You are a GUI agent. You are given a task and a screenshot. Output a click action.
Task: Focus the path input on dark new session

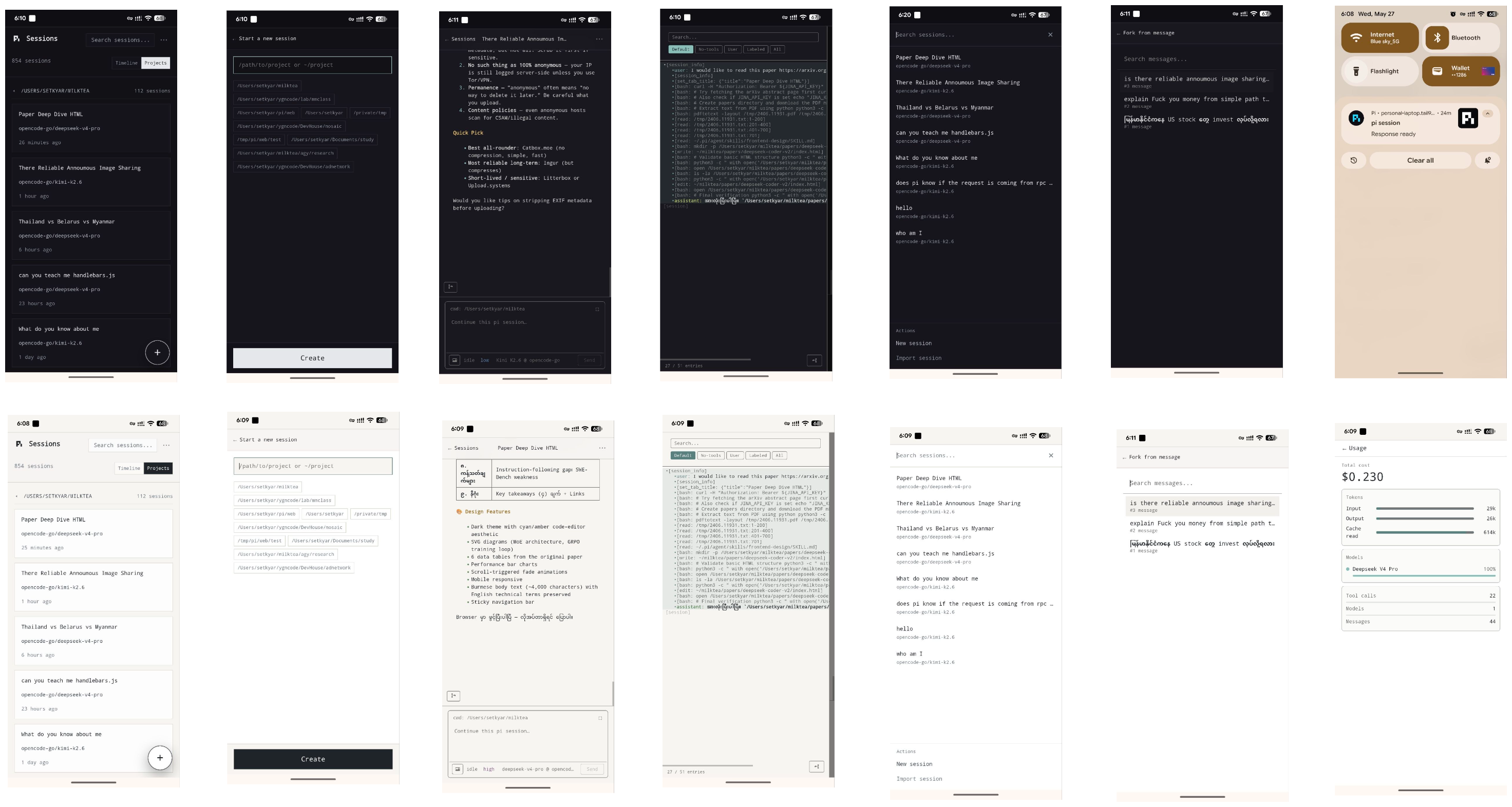[312, 65]
